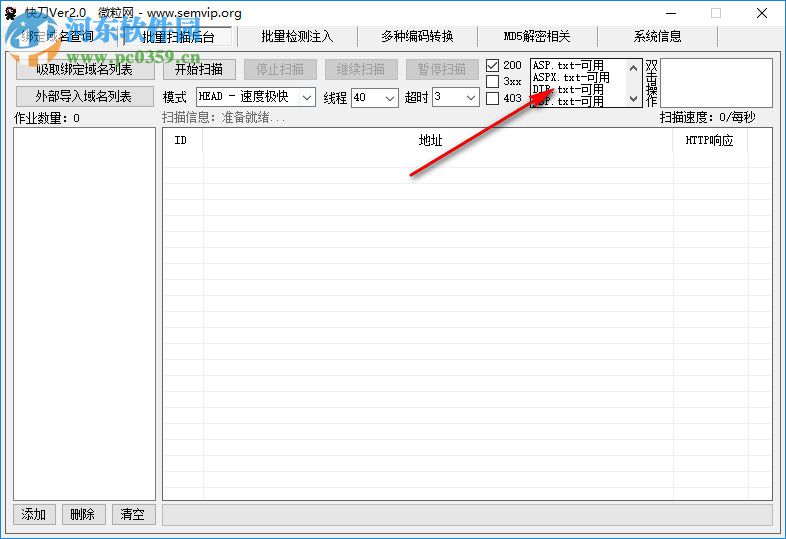Click down arrow of dictionary list scrollbar
Viewport: 786px width, 539px height.
(634, 99)
